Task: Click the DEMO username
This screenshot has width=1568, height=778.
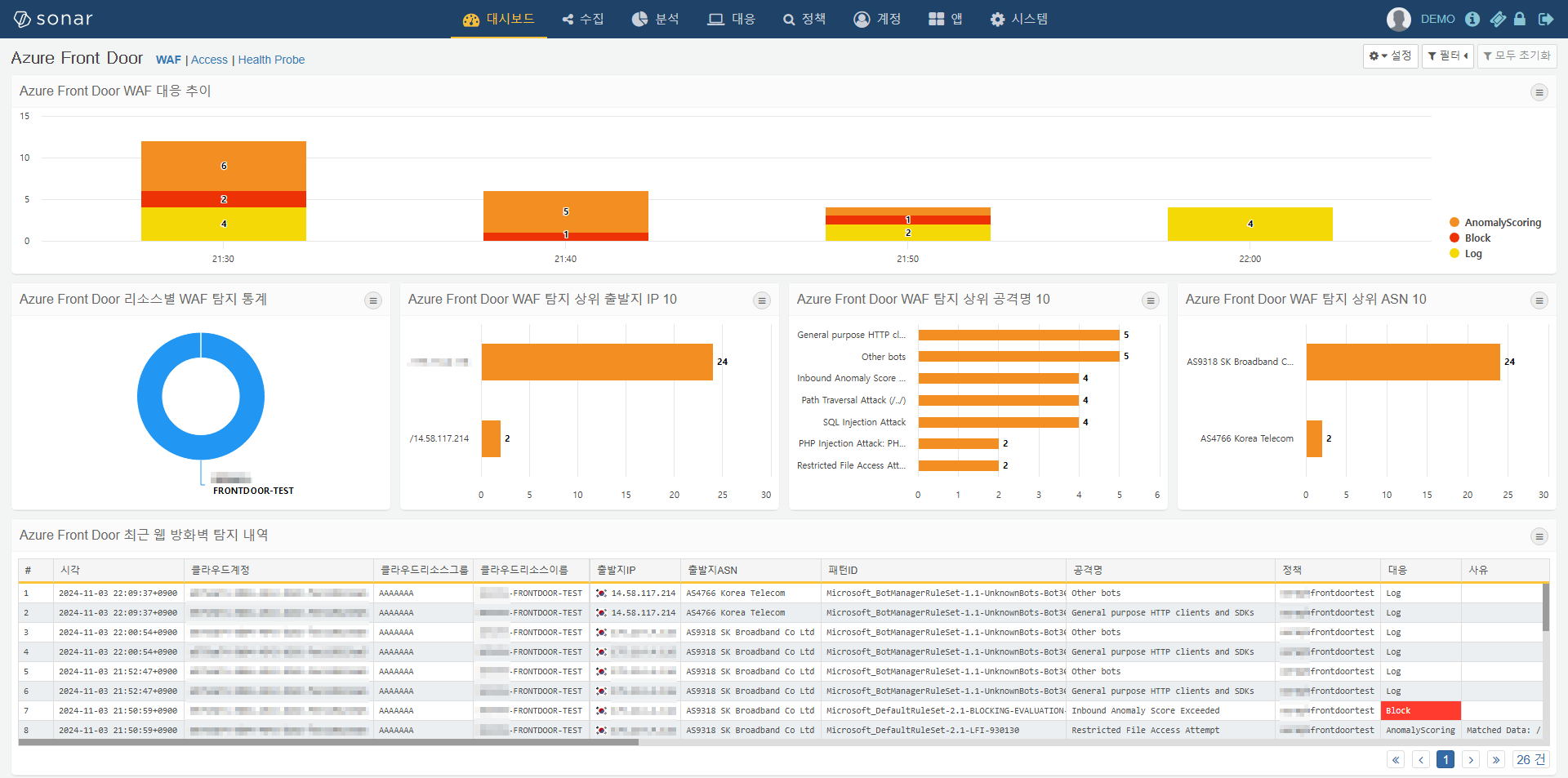Action: (1437, 19)
